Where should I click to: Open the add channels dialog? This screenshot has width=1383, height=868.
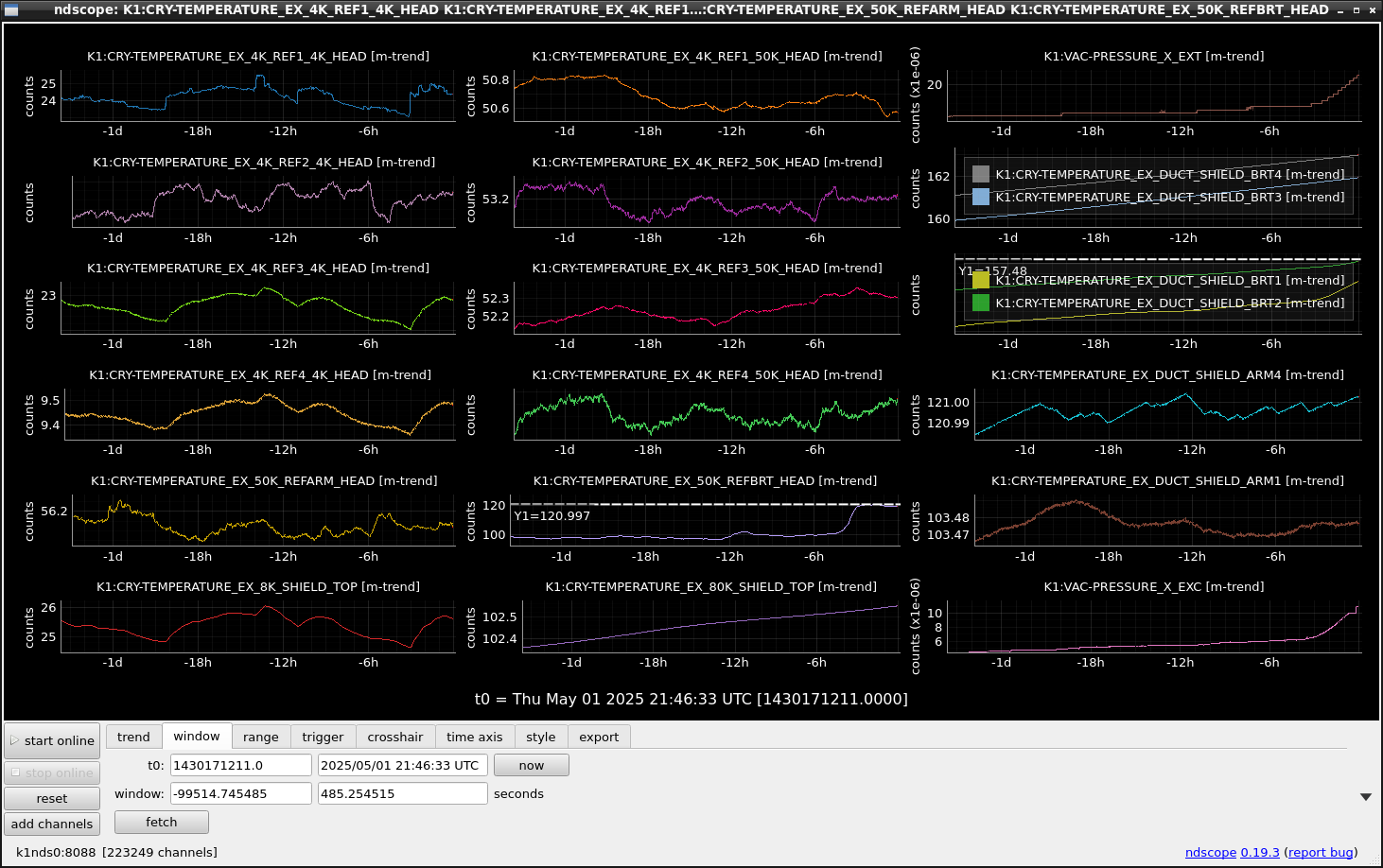point(52,824)
